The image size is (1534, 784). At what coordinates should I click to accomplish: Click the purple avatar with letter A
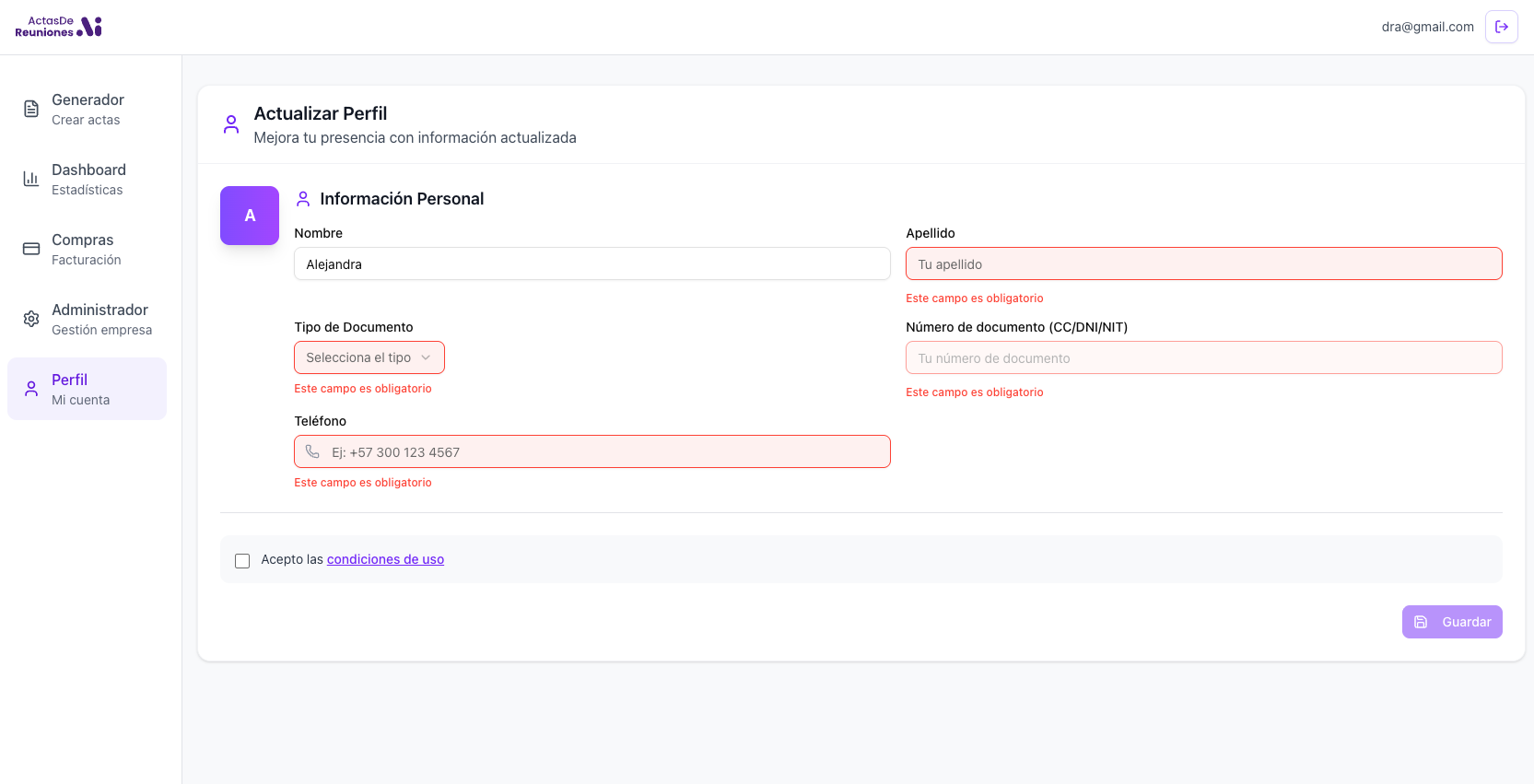click(x=250, y=216)
